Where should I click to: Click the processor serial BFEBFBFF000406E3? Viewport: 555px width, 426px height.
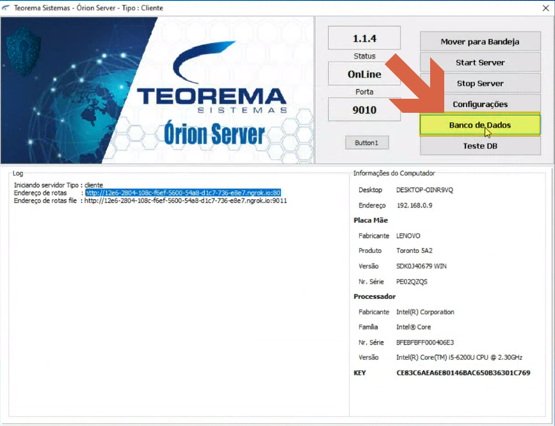coord(425,342)
